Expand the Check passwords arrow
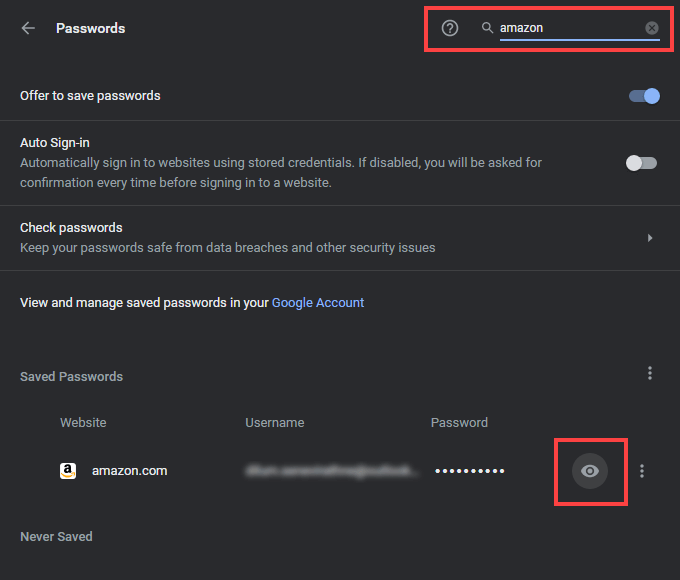680x580 pixels. point(650,238)
